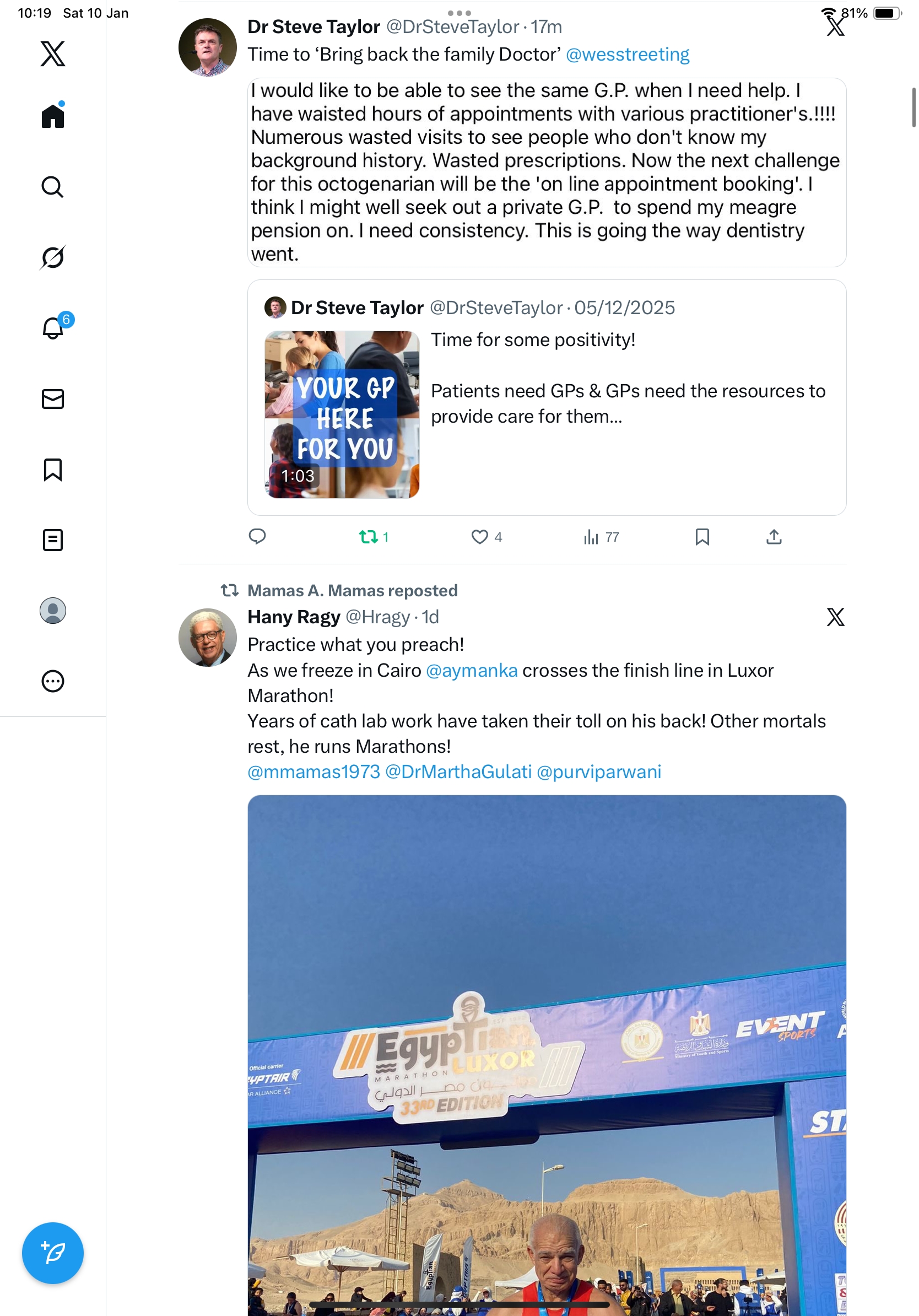Expand the More options circle menu
Viewport: 919px width, 1316px height.
pos(53,681)
